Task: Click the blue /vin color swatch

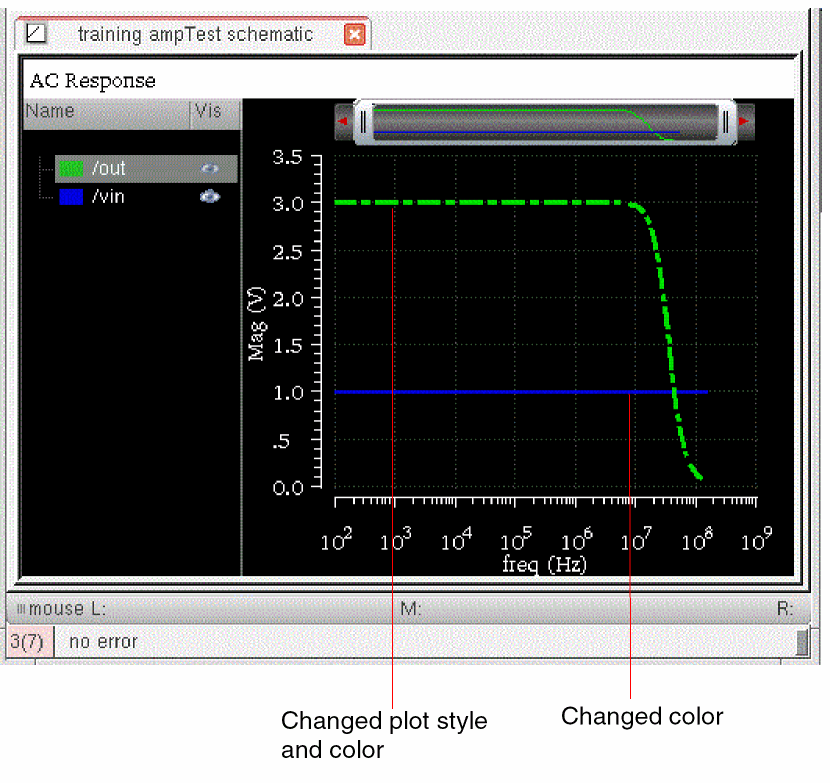Action: [72, 197]
